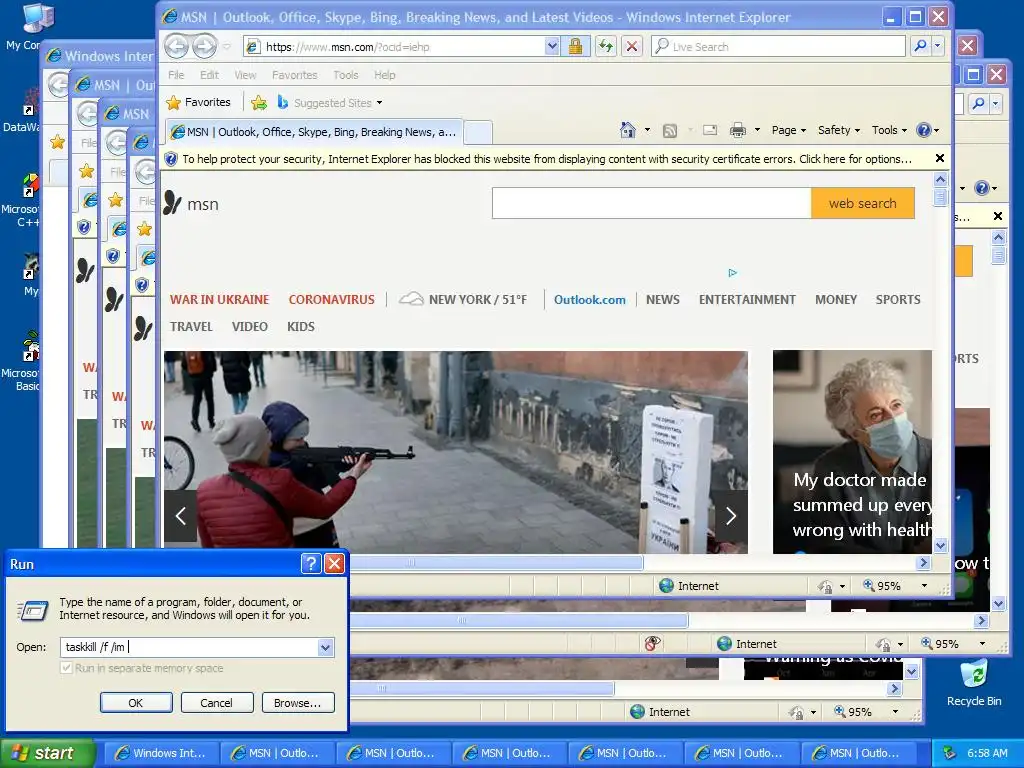Click the protected mode icon in front status bar

click(825, 586)
